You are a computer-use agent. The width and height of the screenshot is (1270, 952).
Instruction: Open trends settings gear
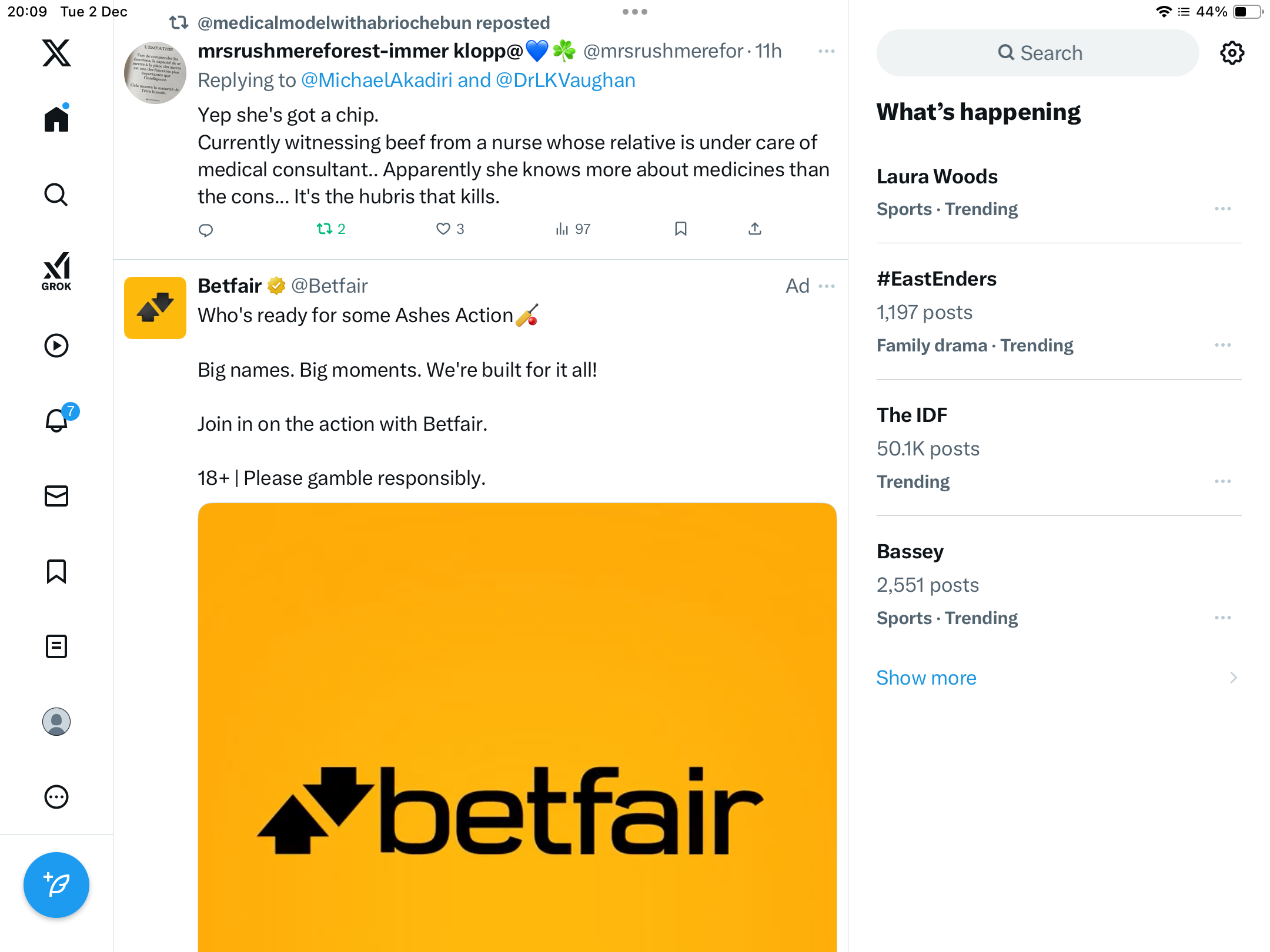pyautogui.click(x=1232, y=53)
